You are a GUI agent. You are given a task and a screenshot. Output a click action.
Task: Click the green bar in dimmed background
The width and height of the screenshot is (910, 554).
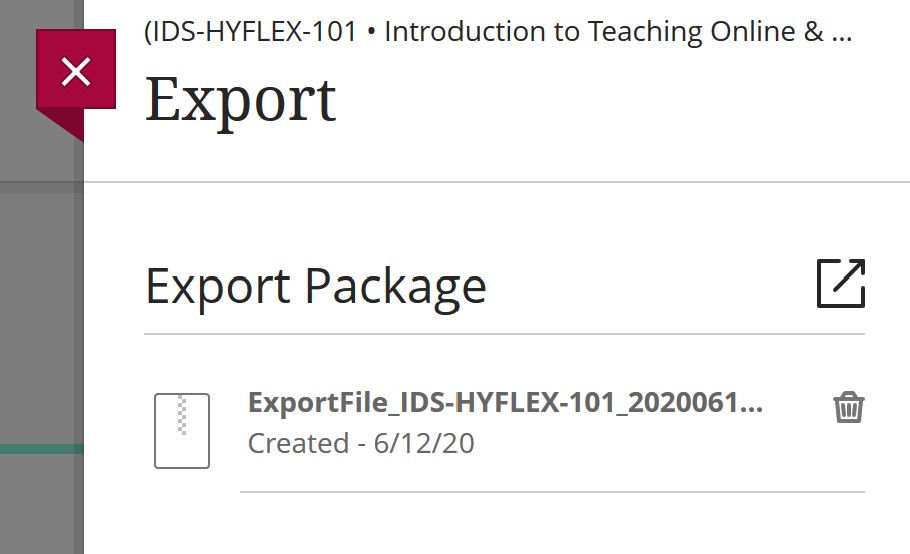[x=42, y=449]
